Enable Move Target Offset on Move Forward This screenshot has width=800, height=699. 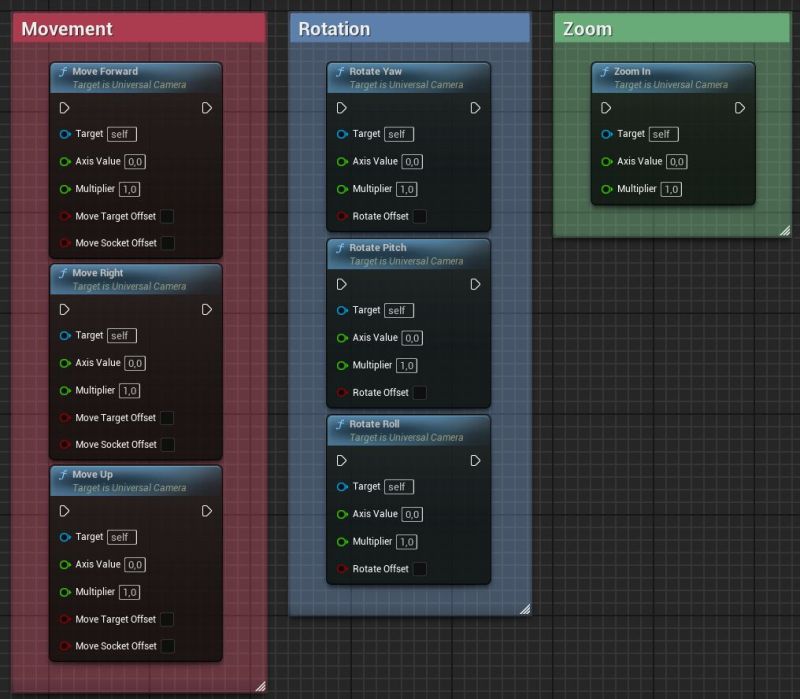pos(166,216)
